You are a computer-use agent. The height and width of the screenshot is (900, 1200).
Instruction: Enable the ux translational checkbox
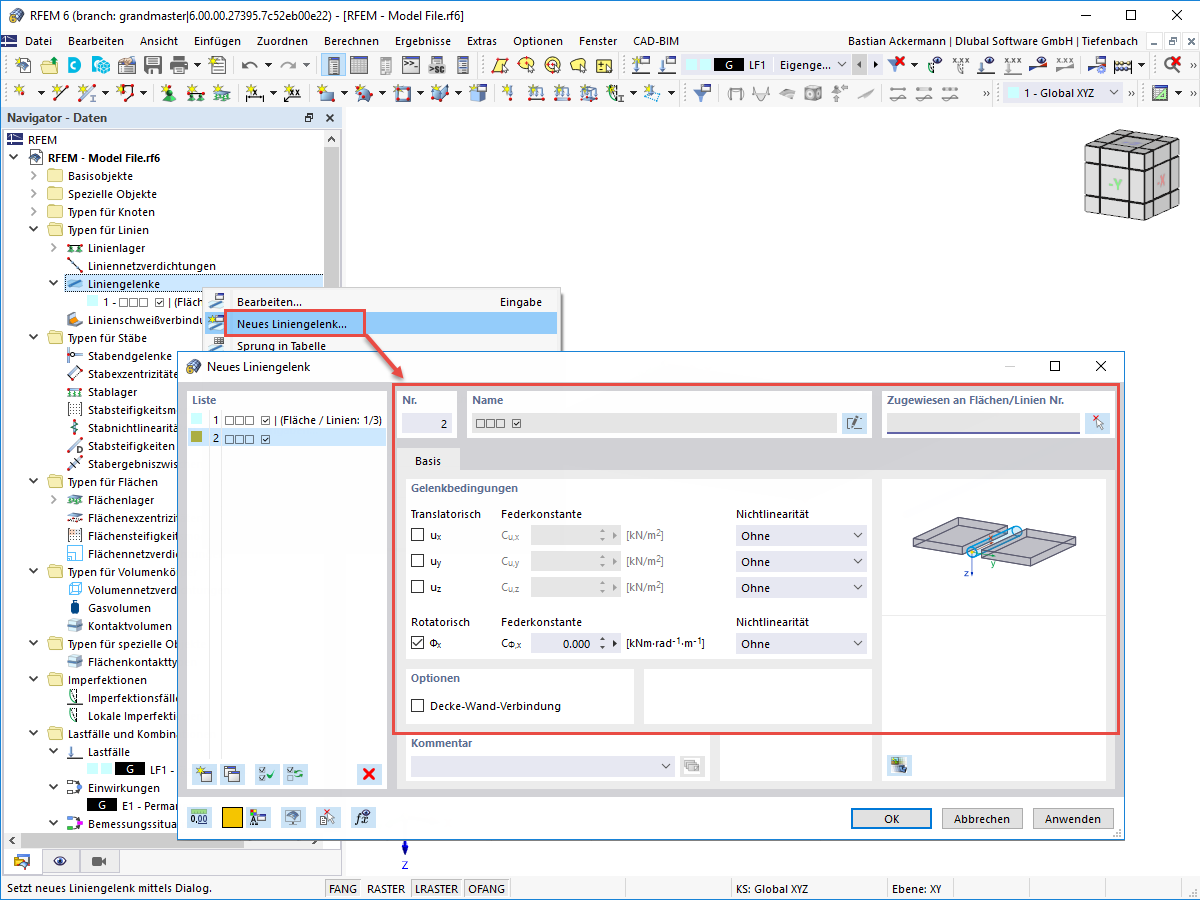click(418, 536)
